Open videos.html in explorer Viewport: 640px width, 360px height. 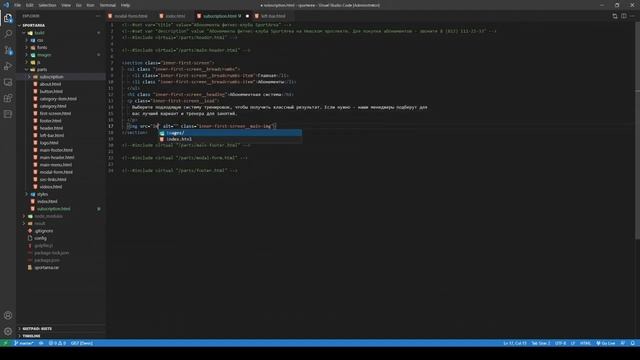(51, 187)
